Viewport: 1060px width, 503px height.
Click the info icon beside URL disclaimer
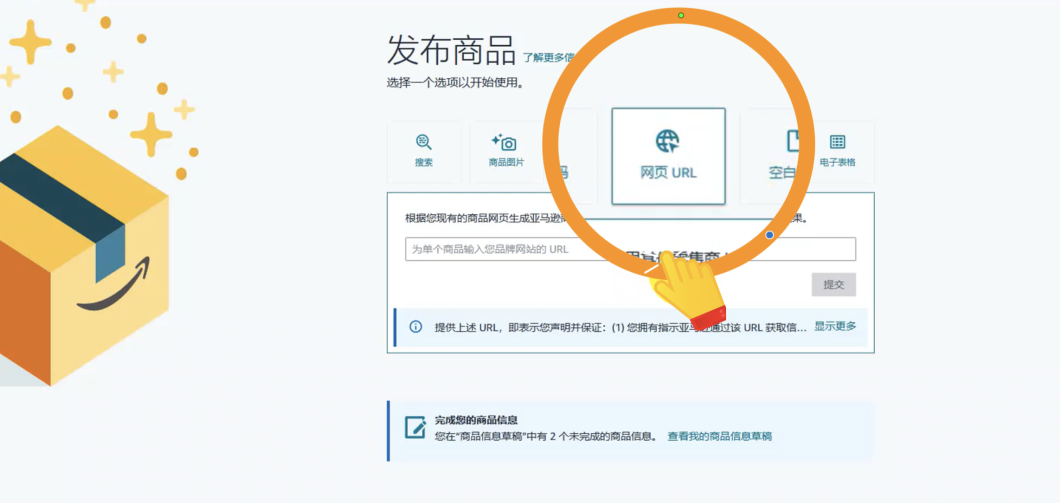tap(416, 327)
